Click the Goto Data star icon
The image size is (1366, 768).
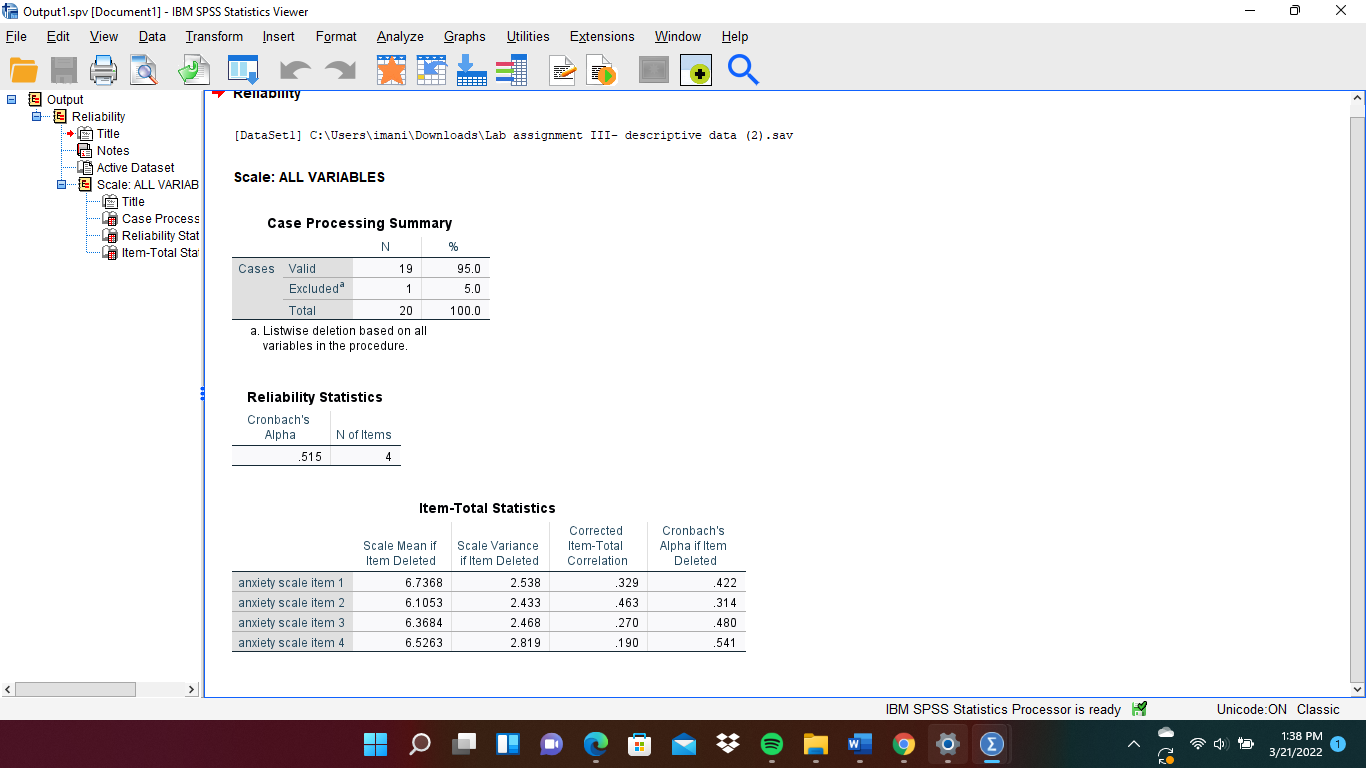click(x=390, y=71)
